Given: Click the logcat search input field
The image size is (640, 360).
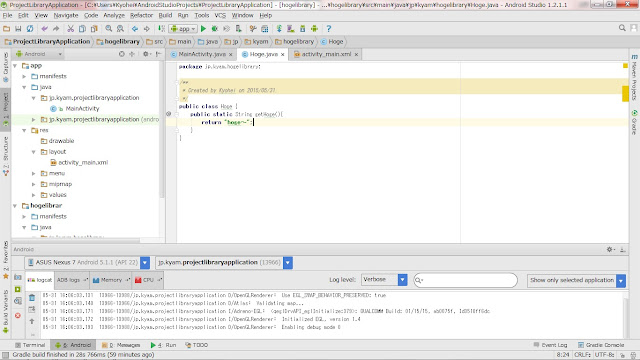Looking at the screenshot, I should [465, 280].
